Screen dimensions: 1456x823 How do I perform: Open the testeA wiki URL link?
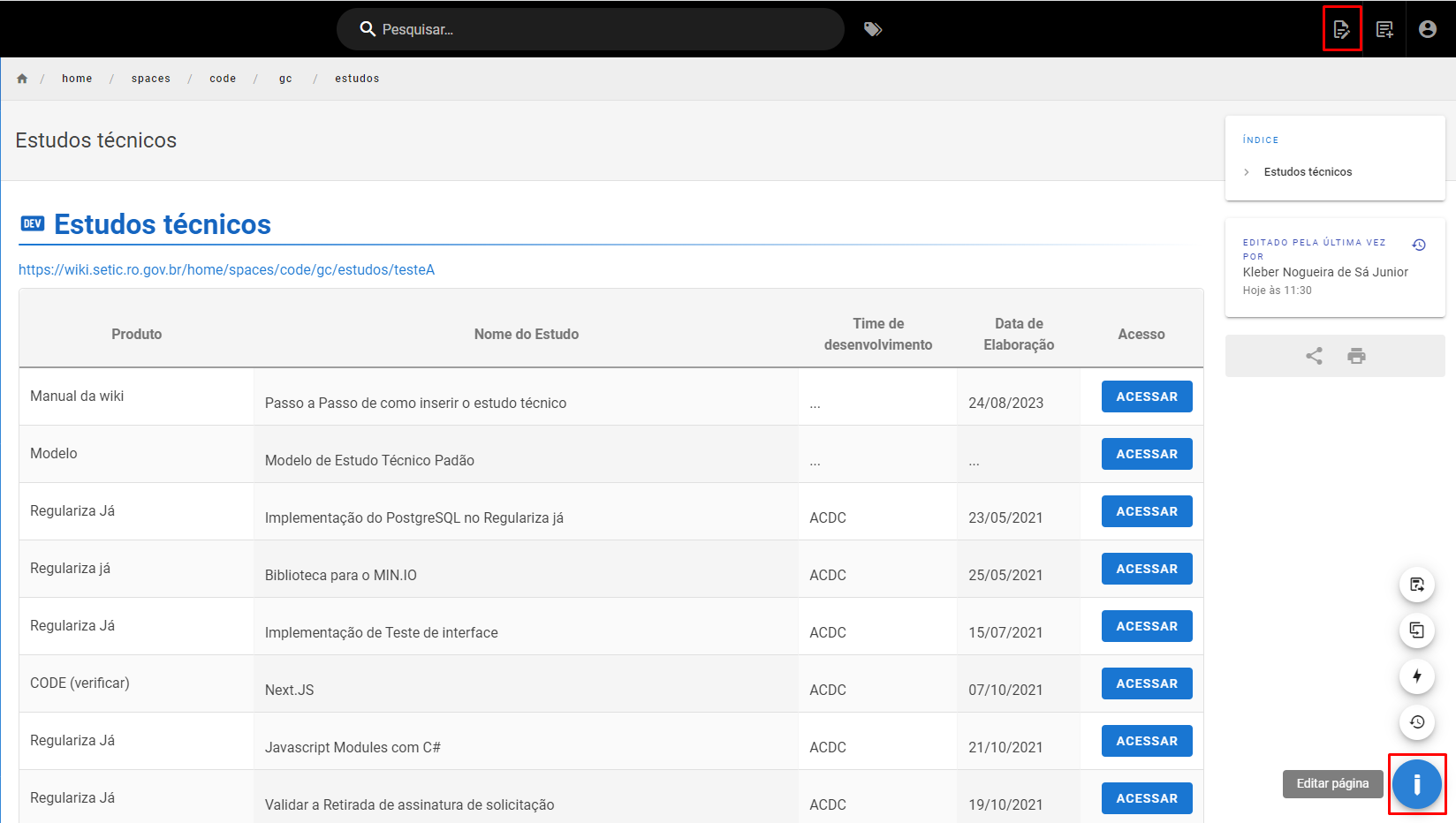click(227, 269)
